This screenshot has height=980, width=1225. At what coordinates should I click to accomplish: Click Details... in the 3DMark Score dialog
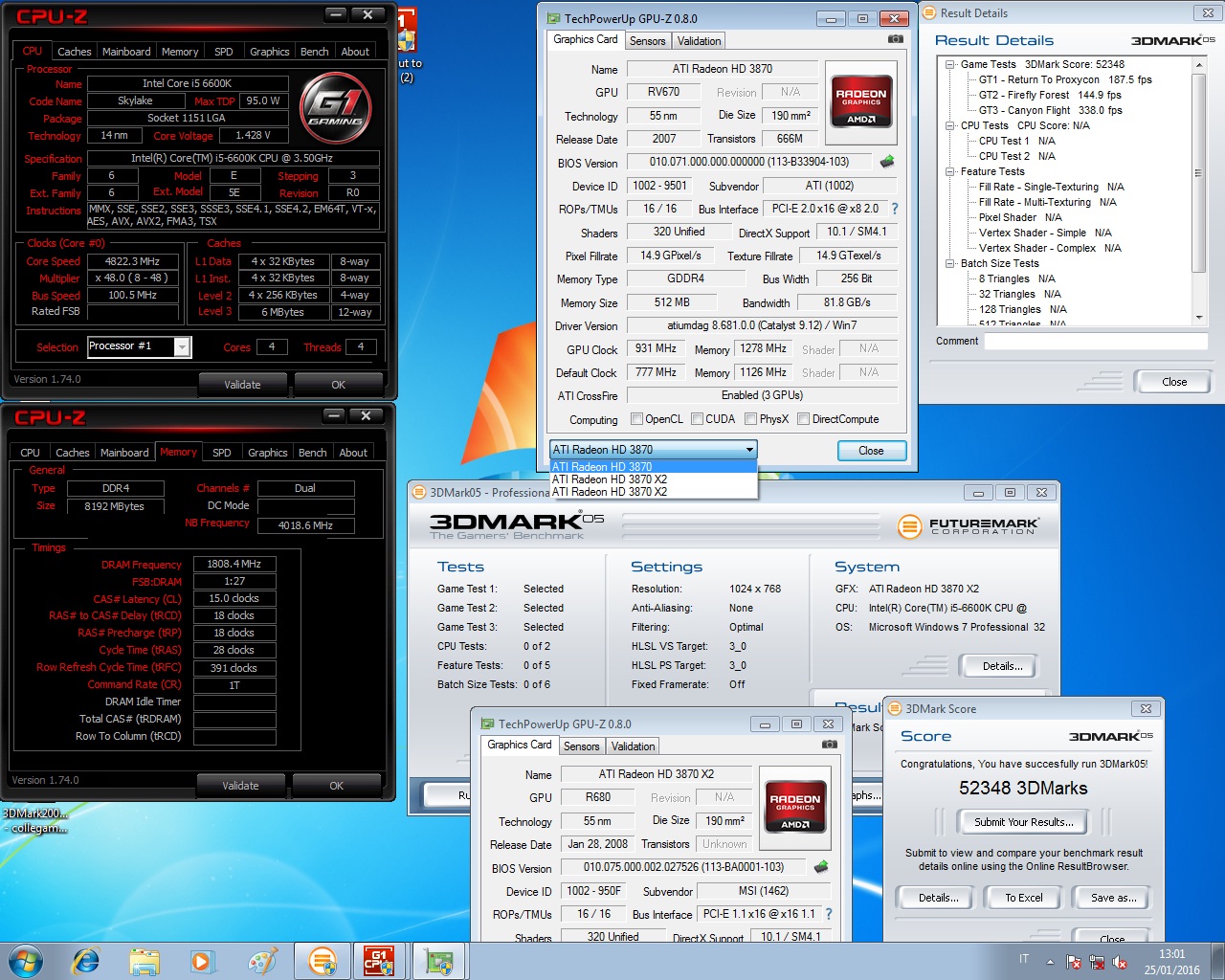pos(939,898)
